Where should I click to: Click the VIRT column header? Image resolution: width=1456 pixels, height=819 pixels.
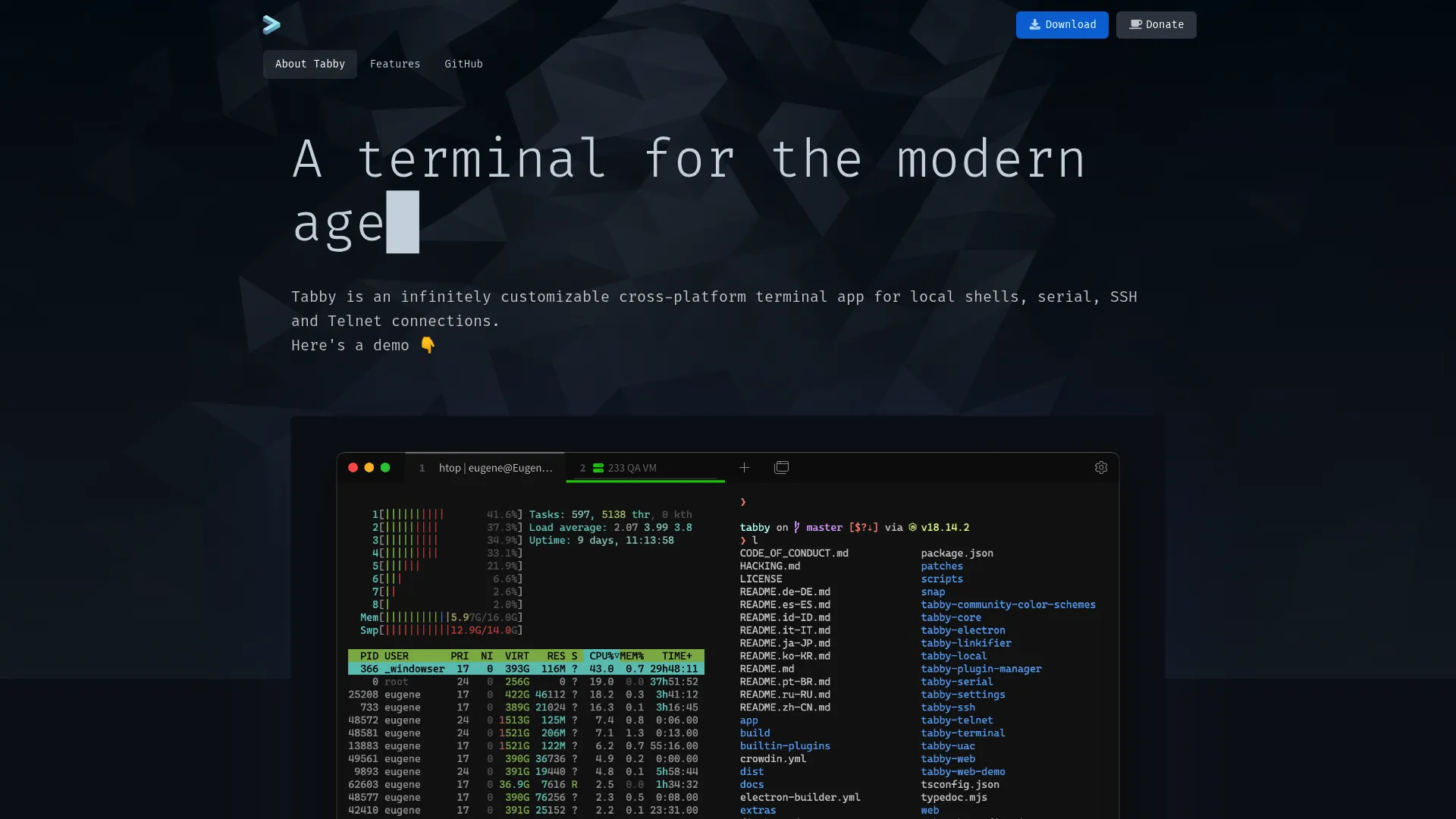[517, 656]
